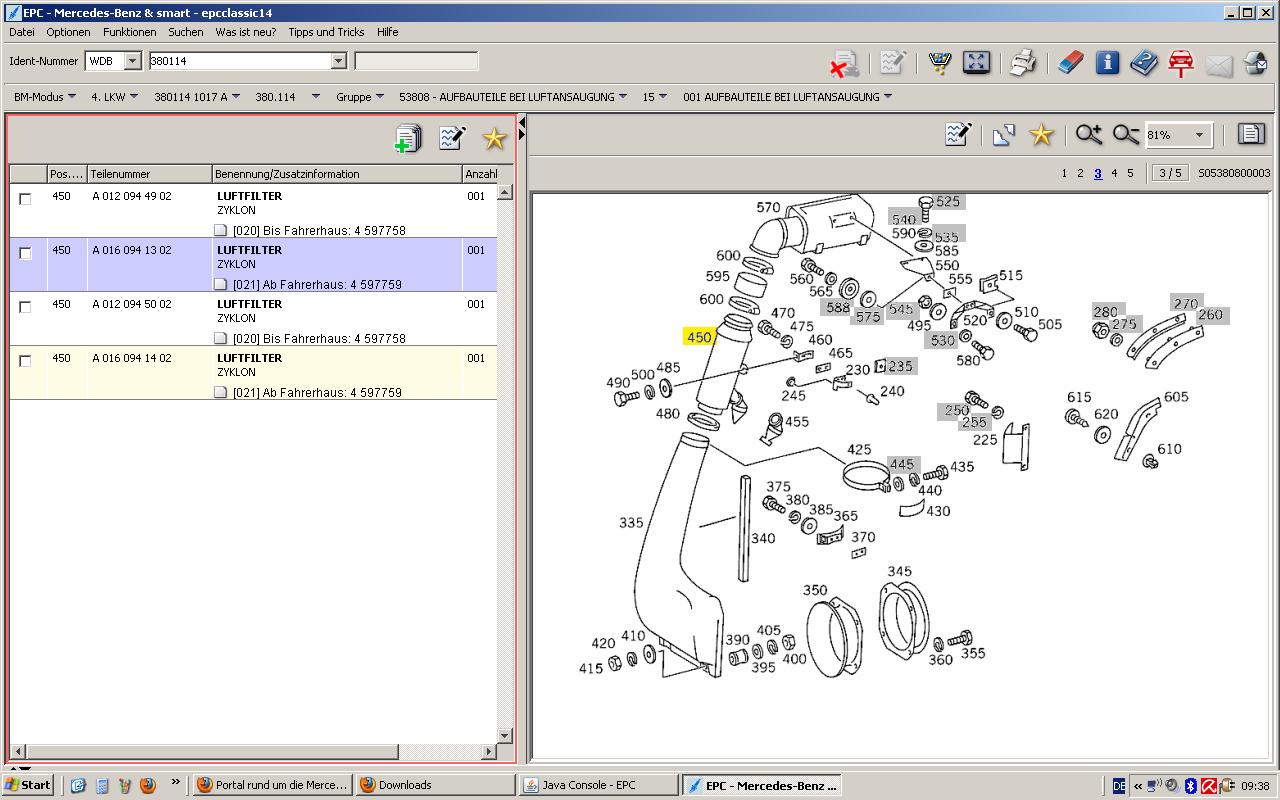Expand the 380.114 dropdown

(x=315, y=97)
